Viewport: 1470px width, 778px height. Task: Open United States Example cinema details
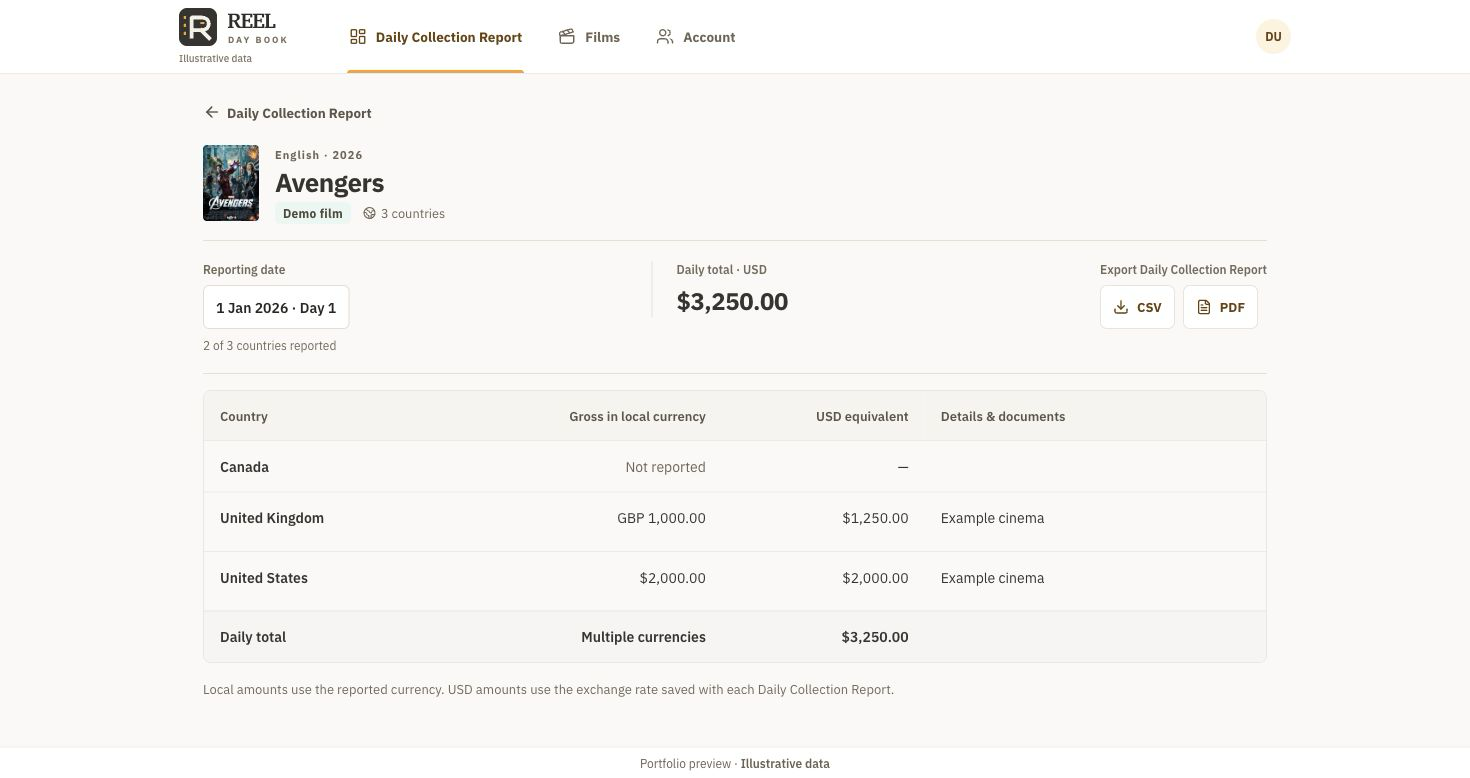[992, 578]
